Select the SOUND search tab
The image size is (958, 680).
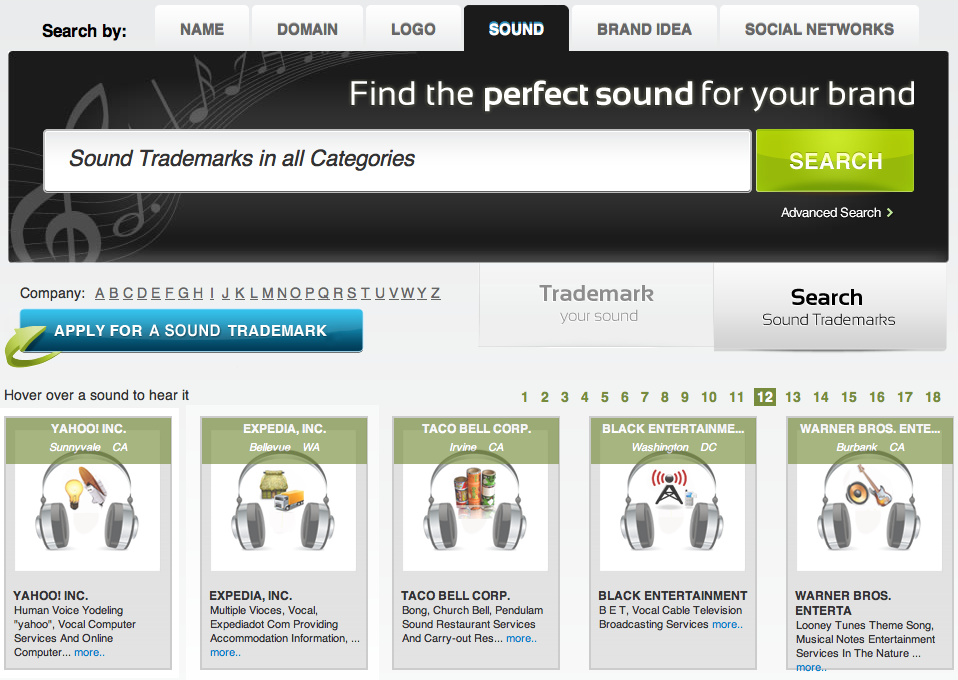click(x=516, y=29)
